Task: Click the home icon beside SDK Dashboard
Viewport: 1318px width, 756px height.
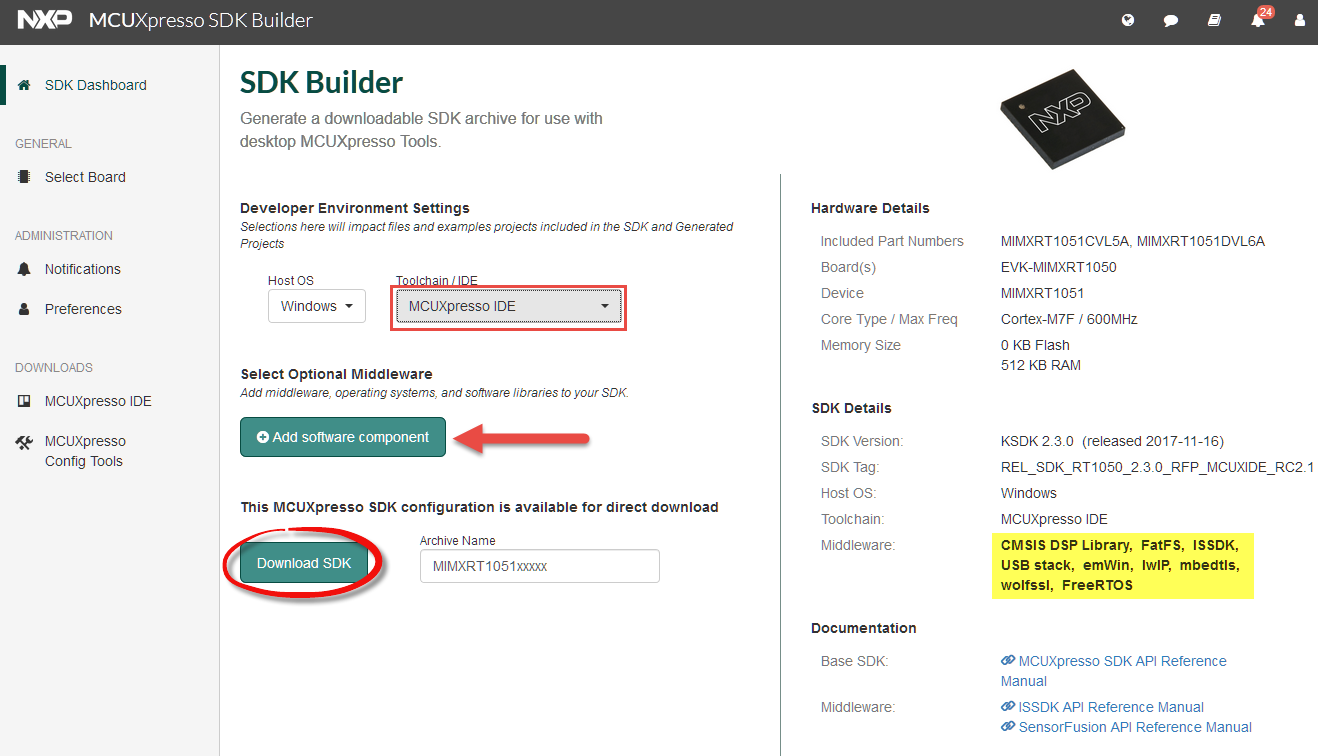Action: 25,85
